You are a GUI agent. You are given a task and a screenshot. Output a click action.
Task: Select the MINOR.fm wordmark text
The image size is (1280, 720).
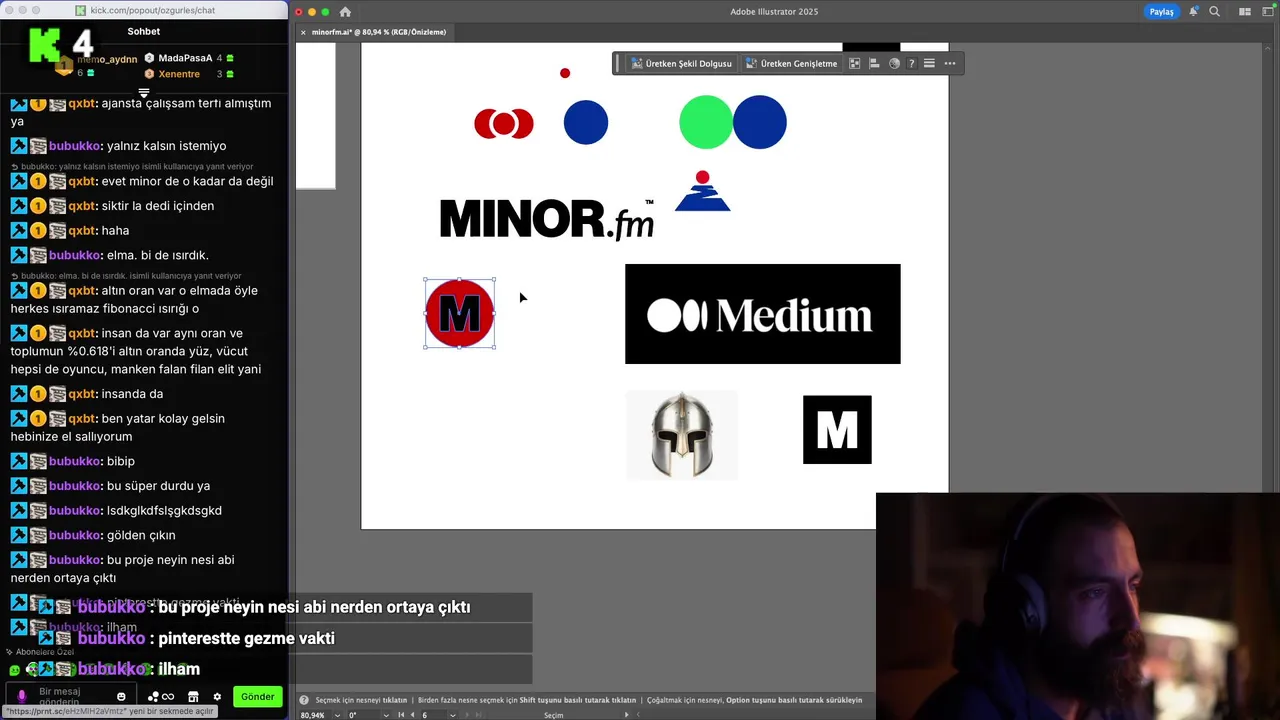[x=546, y=219]
